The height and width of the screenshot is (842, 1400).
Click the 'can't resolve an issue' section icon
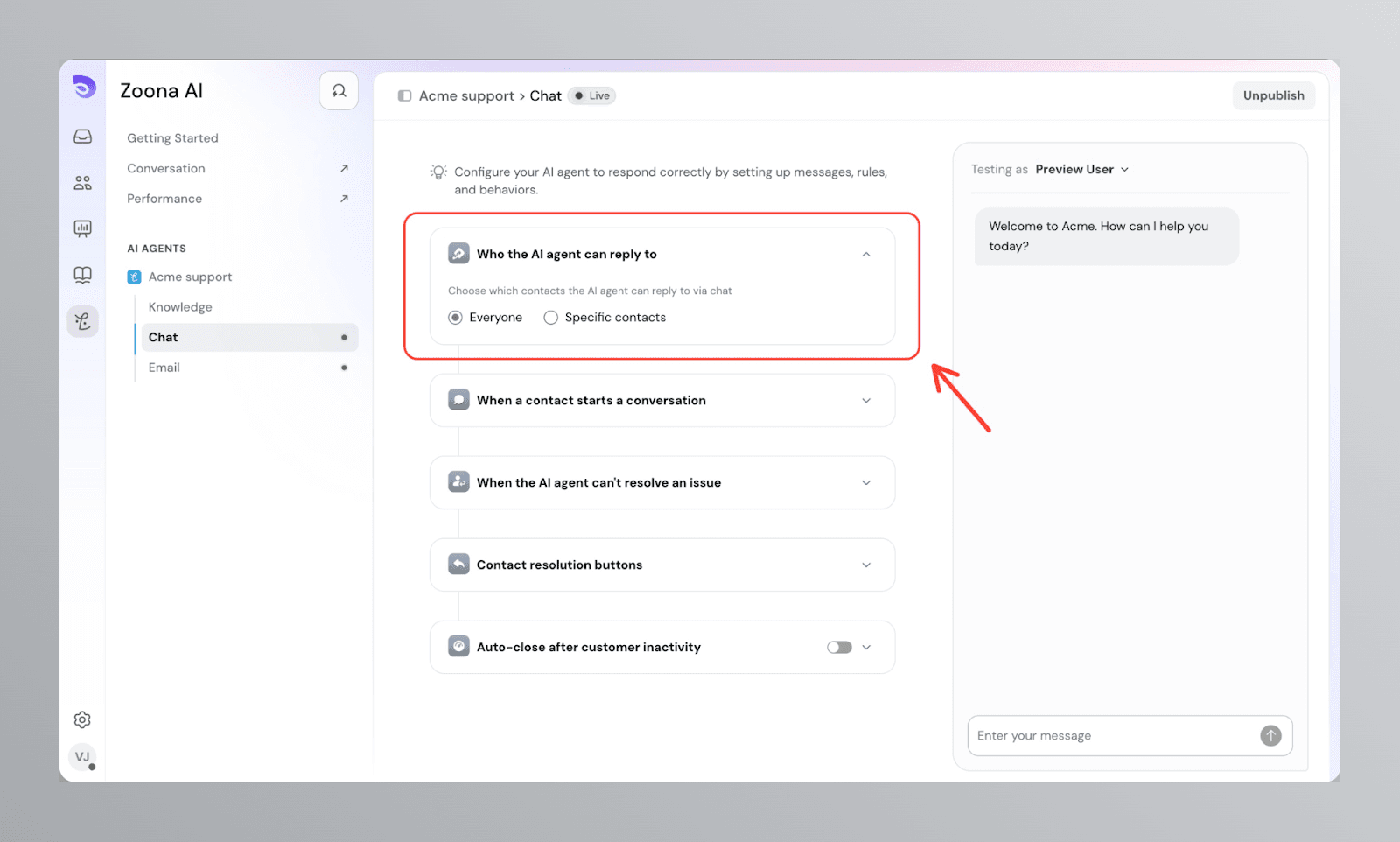tap(458, 482)
